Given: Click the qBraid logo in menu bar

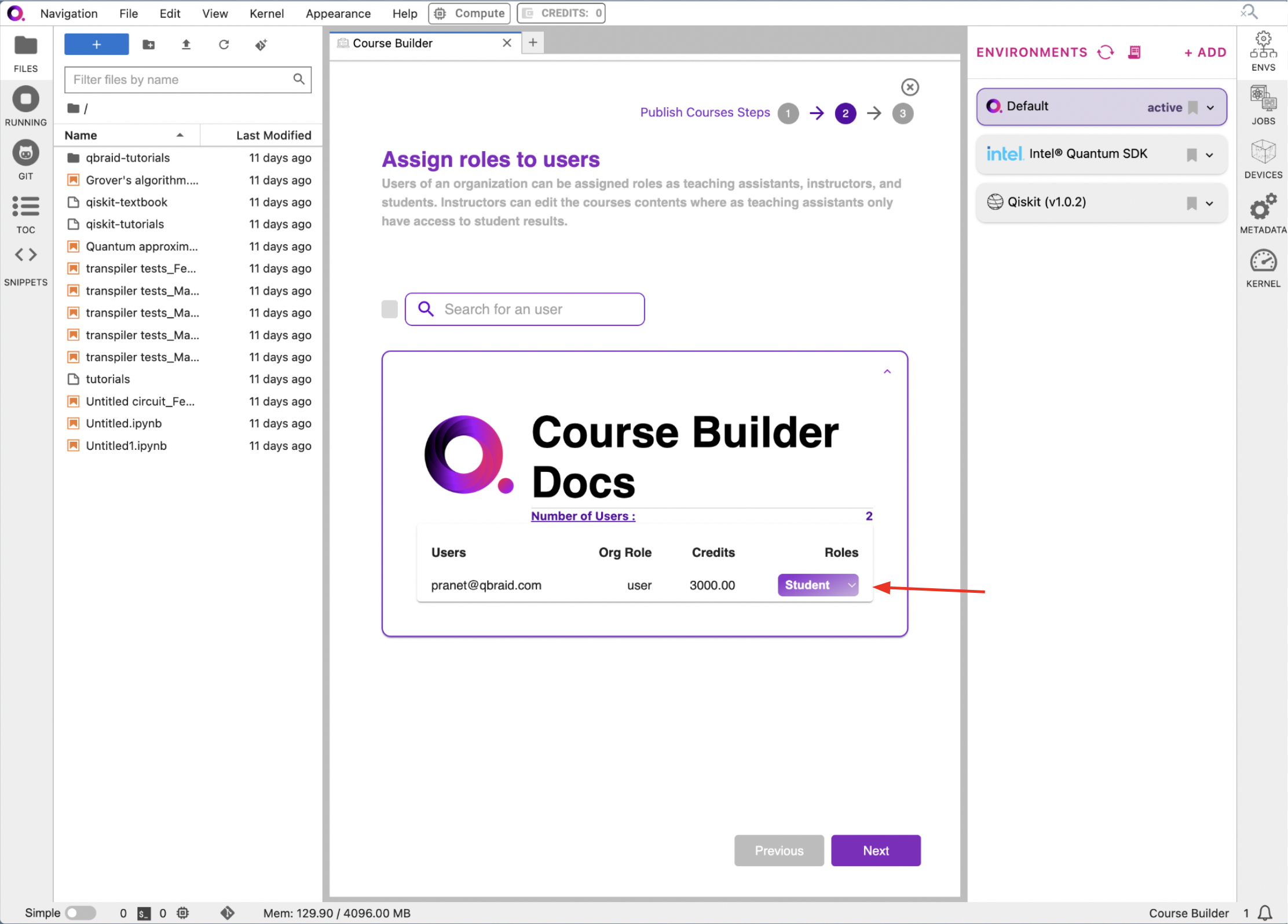Looking at the screenshot, I should pos(16,13).
